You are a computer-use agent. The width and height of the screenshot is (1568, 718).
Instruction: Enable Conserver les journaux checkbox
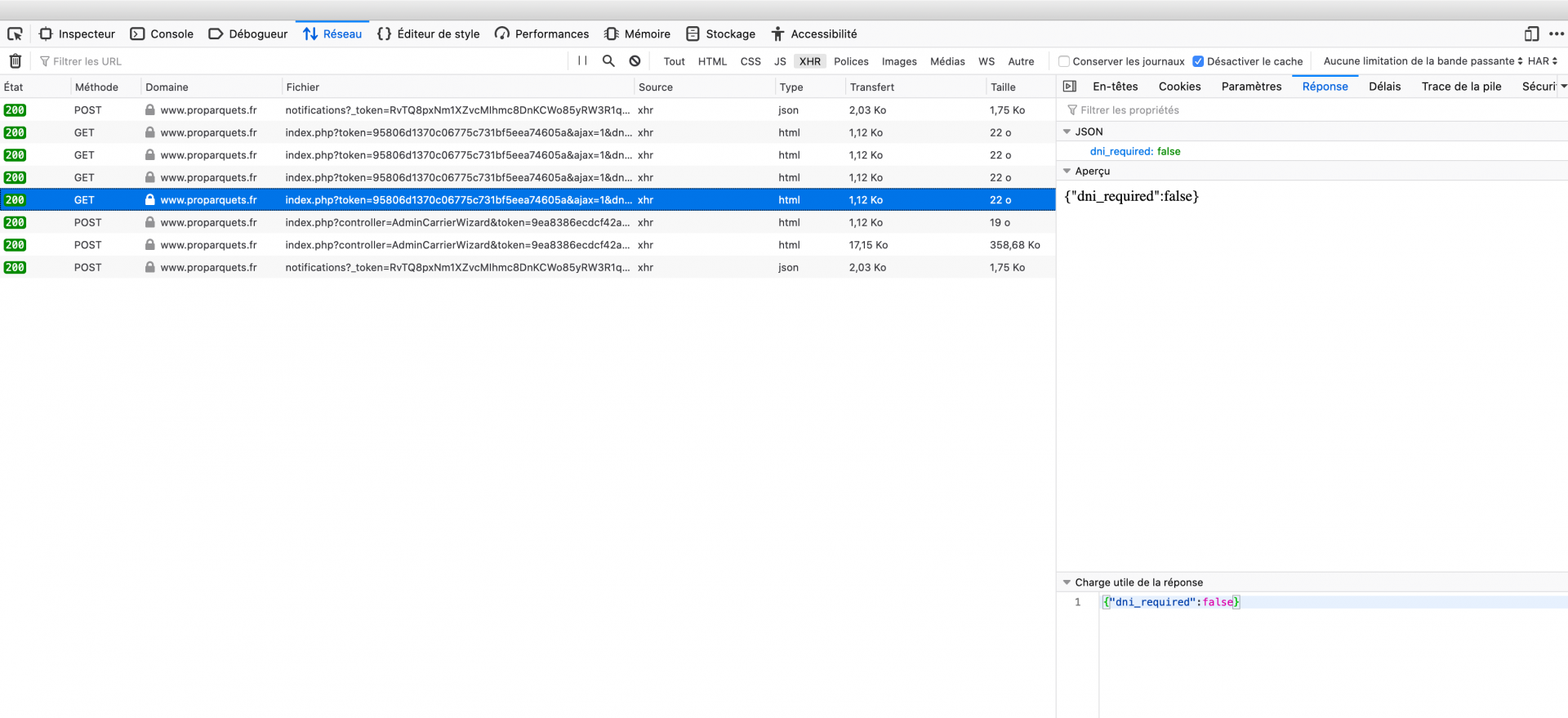pos(1064,61)
